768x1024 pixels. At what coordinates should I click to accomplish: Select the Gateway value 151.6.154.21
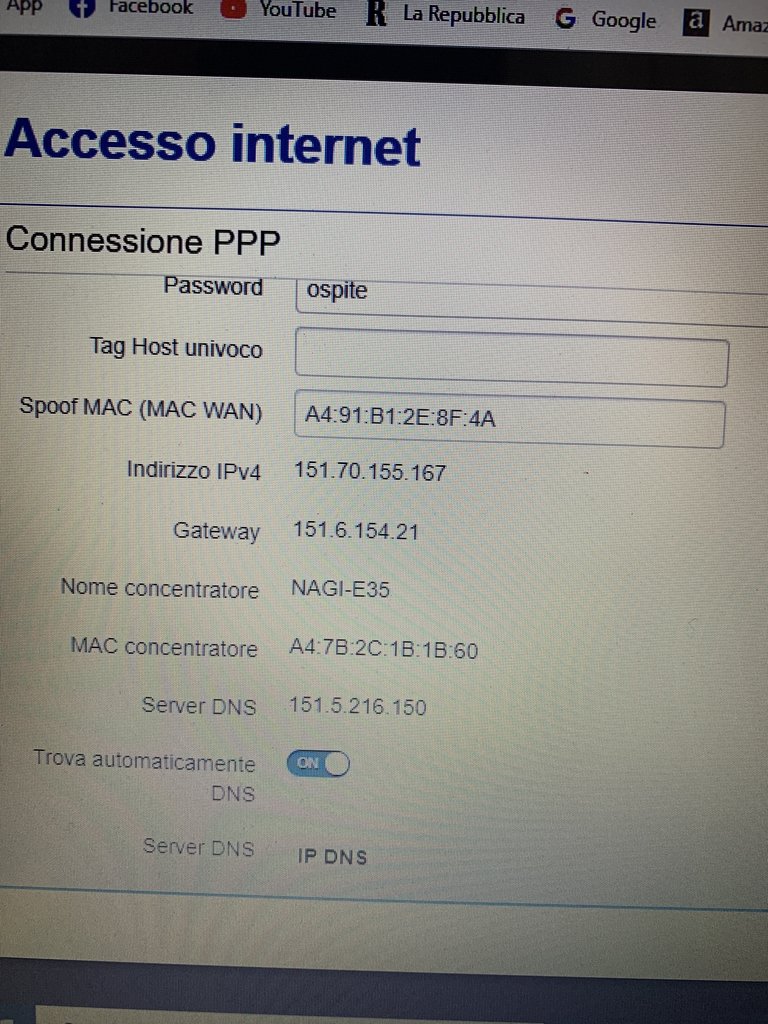pos(356,530)
